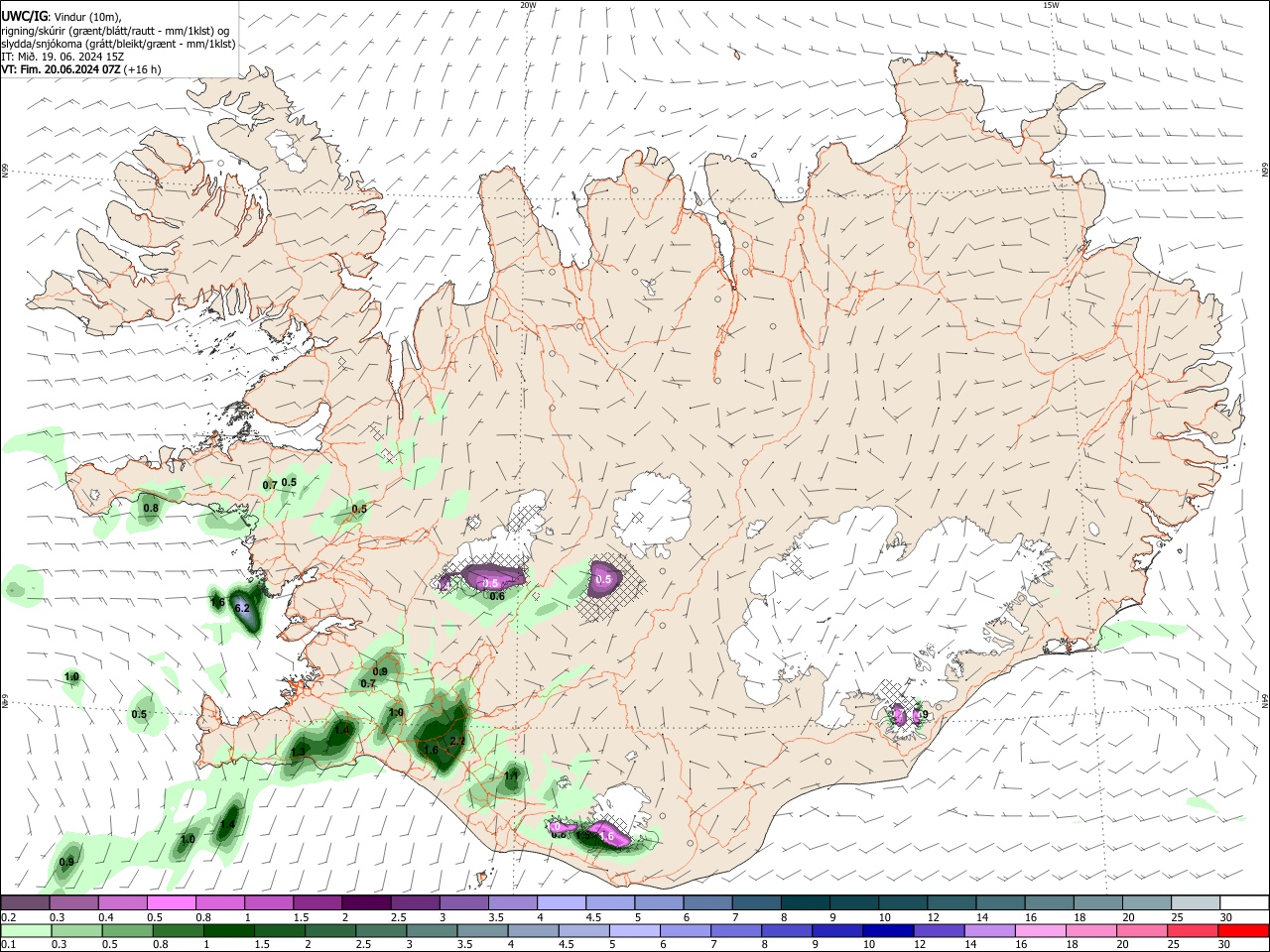Select the bright pink 0.5 legend swatch
The height and width of the screenshot is (952, 1270).
[x=171, y=903]
